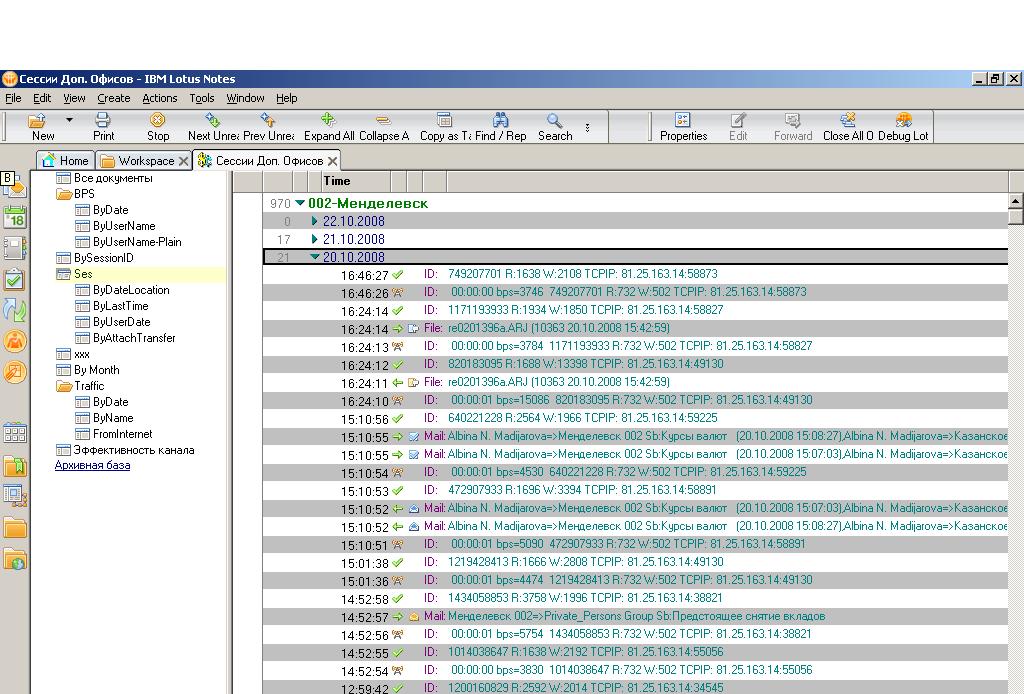Collapse the 002-Менделевск category
The height and width of the screenshot is (694, 1024).
(300, 203)
